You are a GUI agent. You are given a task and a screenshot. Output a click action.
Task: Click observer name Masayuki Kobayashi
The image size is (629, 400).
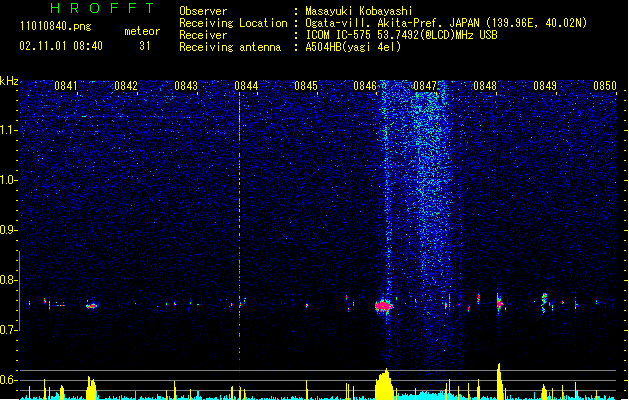click(x=359, y=11)
